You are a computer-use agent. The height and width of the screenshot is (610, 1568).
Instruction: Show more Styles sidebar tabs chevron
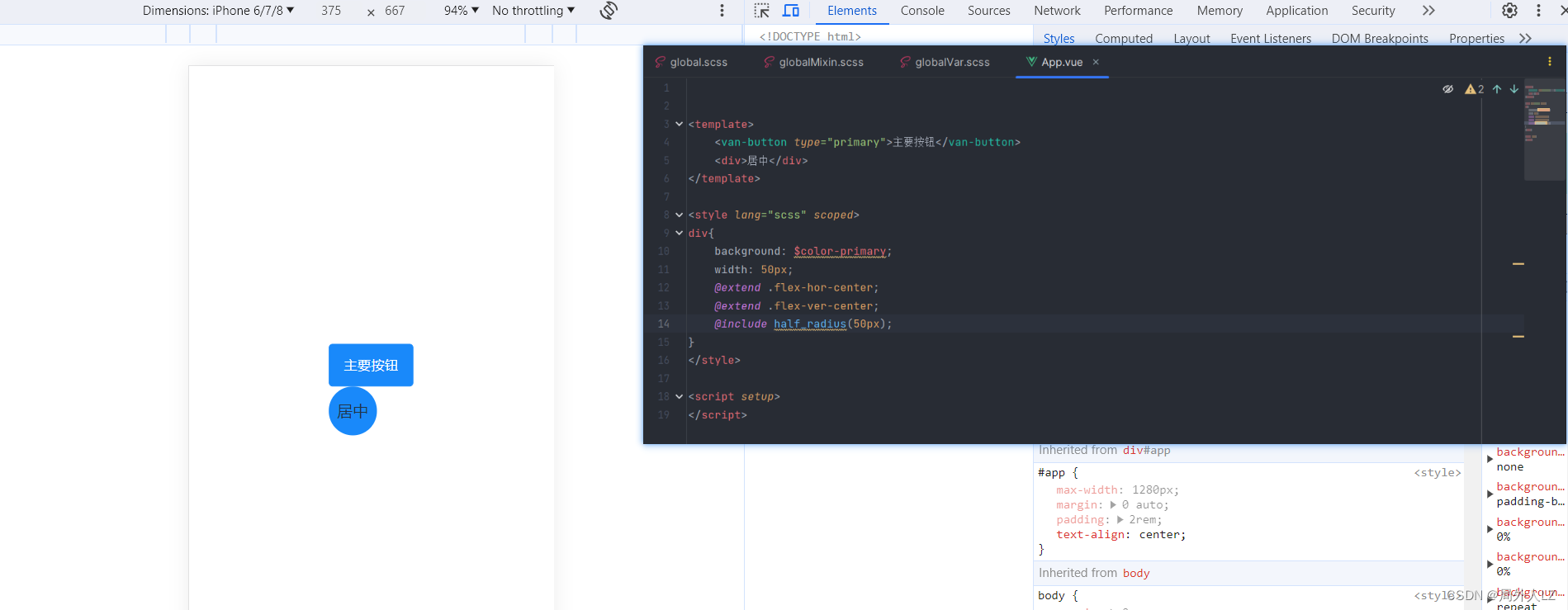pyautogui.click(x=1525, y=39)
